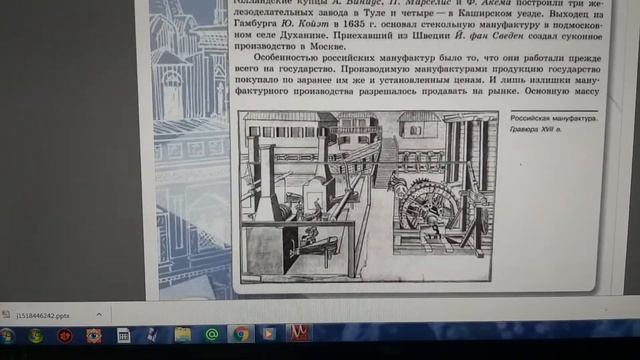Open the calculator taskbar icon
The width and height of the screenshot is (640, 360).
123,336
